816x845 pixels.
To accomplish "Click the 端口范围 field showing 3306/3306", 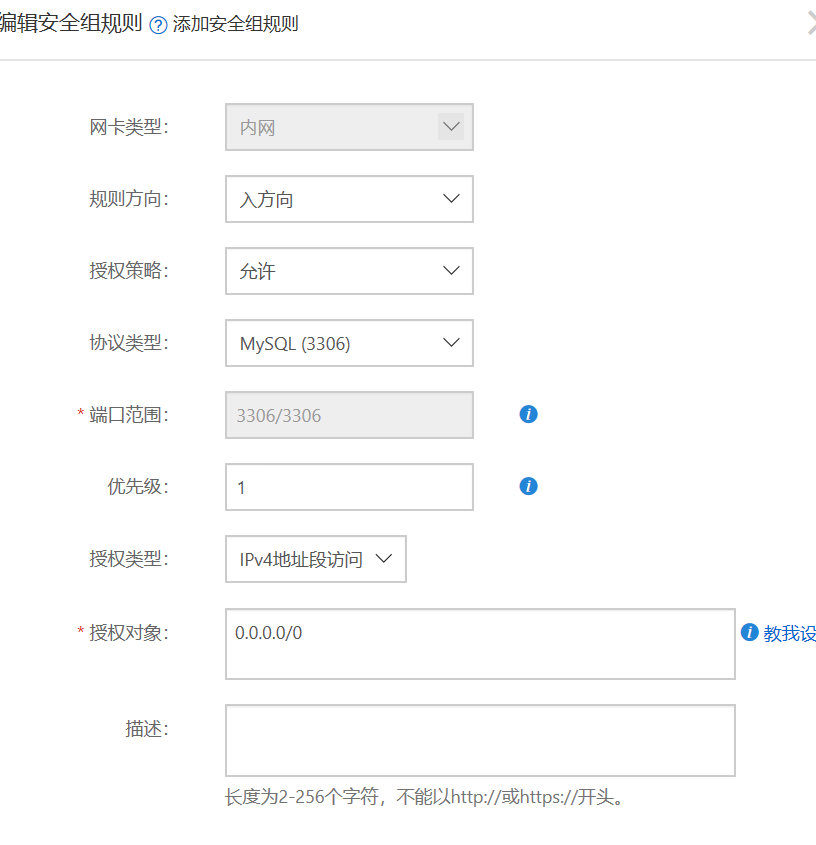I will click(349, 415).
